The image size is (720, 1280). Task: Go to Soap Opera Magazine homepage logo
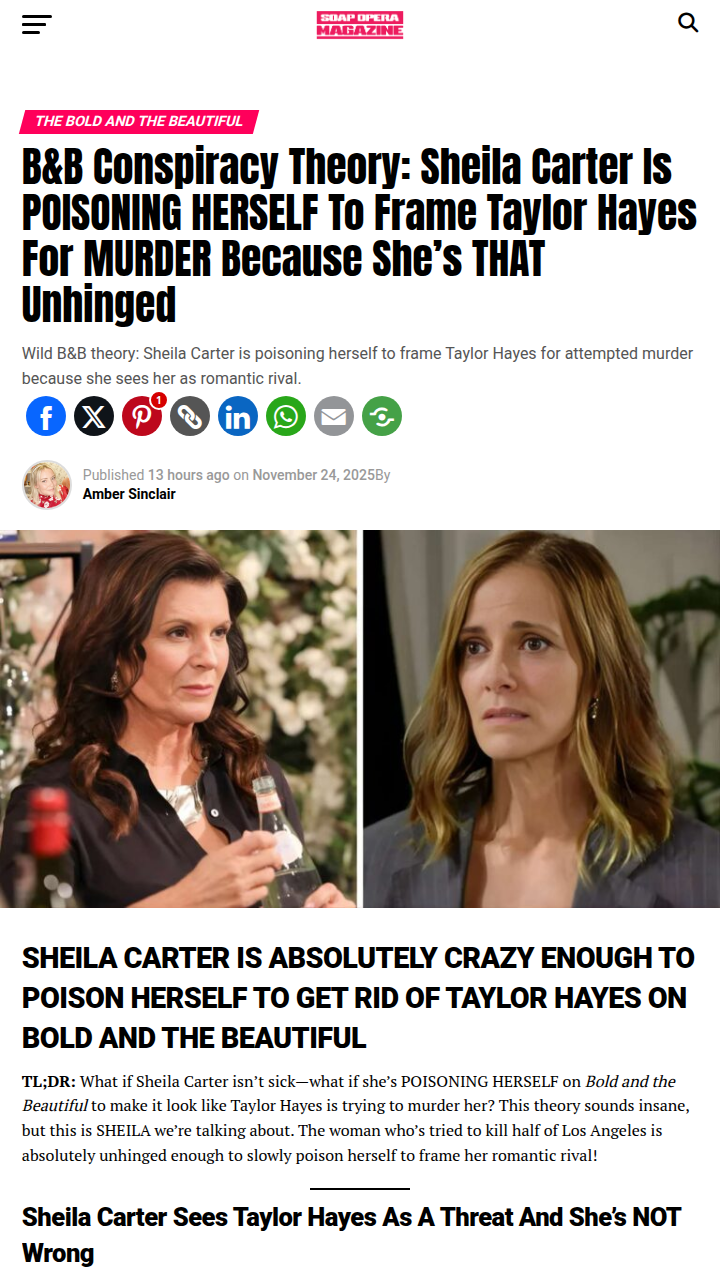[360, 24]
